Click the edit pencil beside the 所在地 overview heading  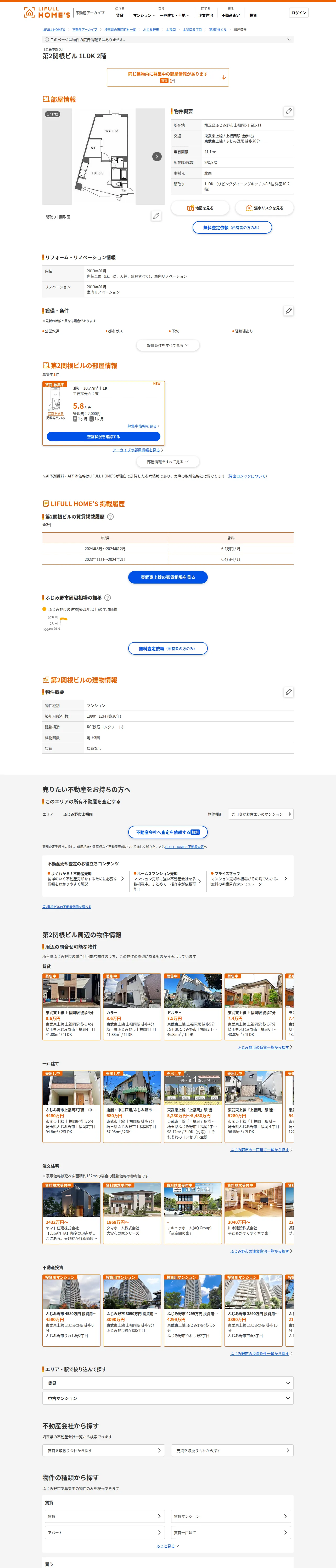pos(288,111)
